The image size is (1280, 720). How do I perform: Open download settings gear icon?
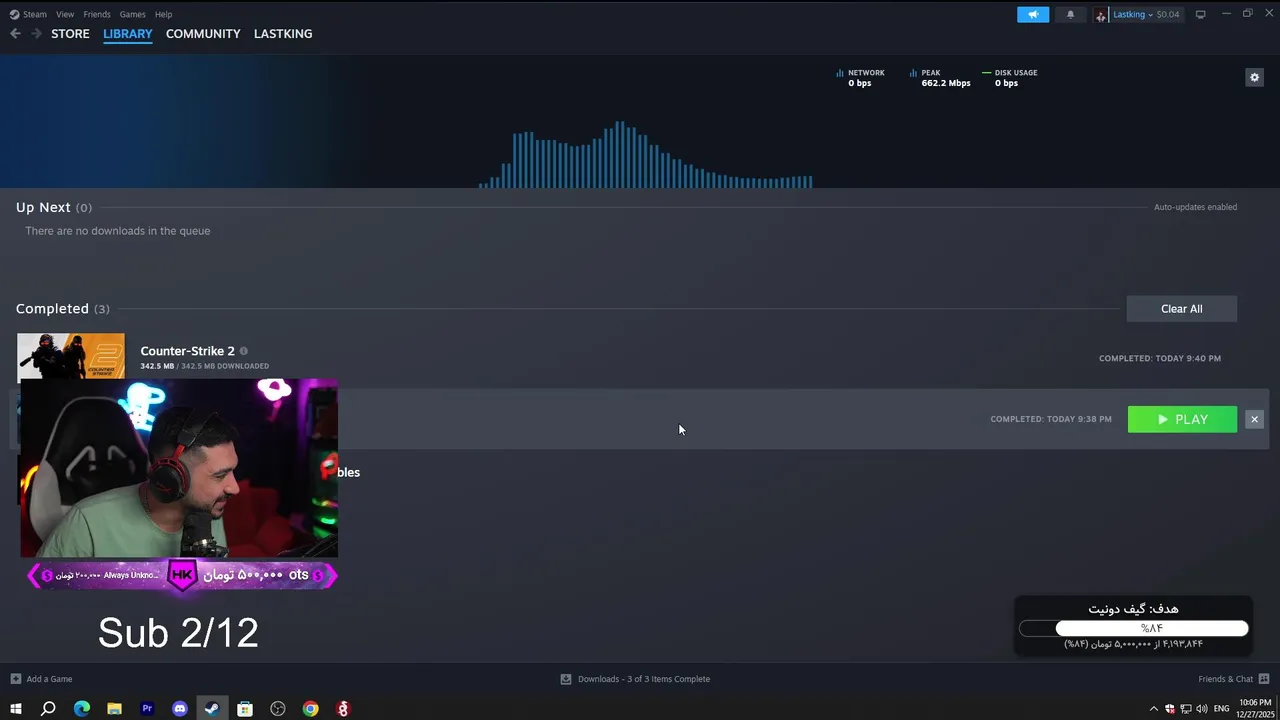point(1254,77)
